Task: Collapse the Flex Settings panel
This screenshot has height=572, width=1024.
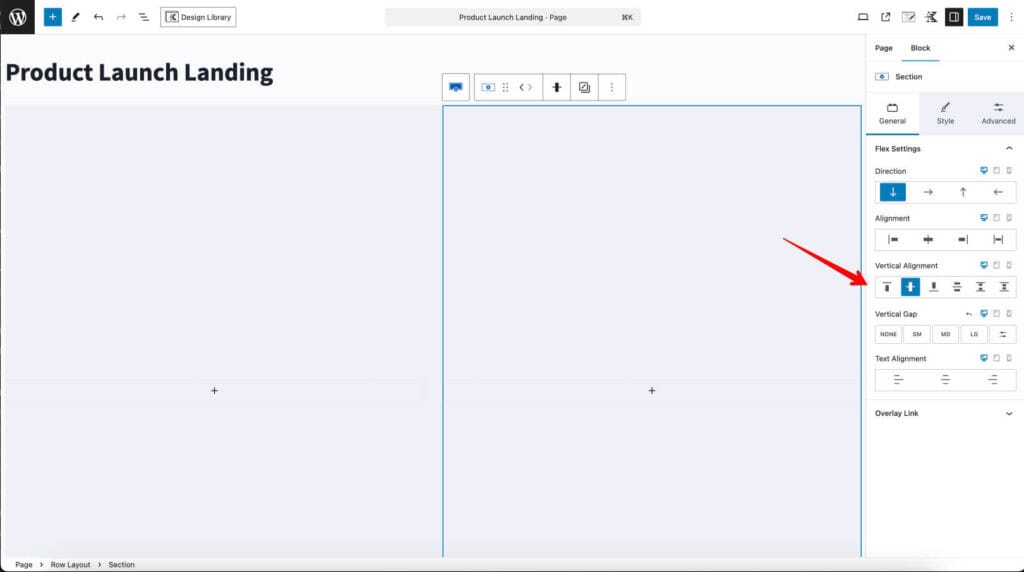Action: [1008, 149]
